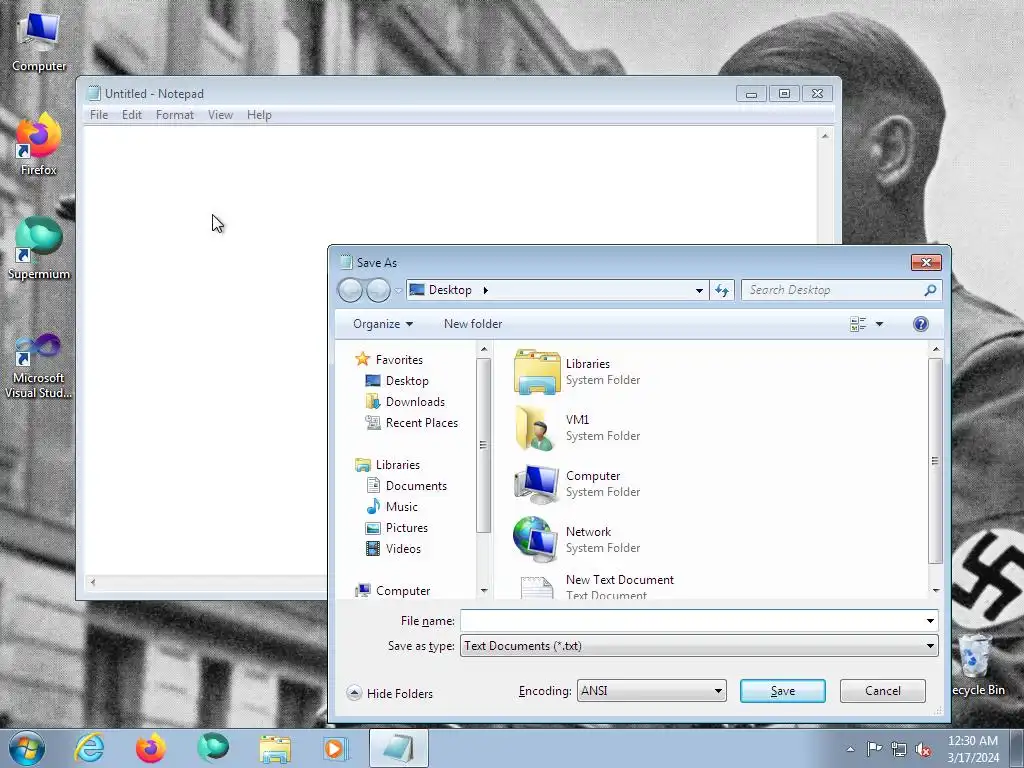Show hidden tray icons arrow
This screenshot has width=1024, height=768.
click(850, 750)
